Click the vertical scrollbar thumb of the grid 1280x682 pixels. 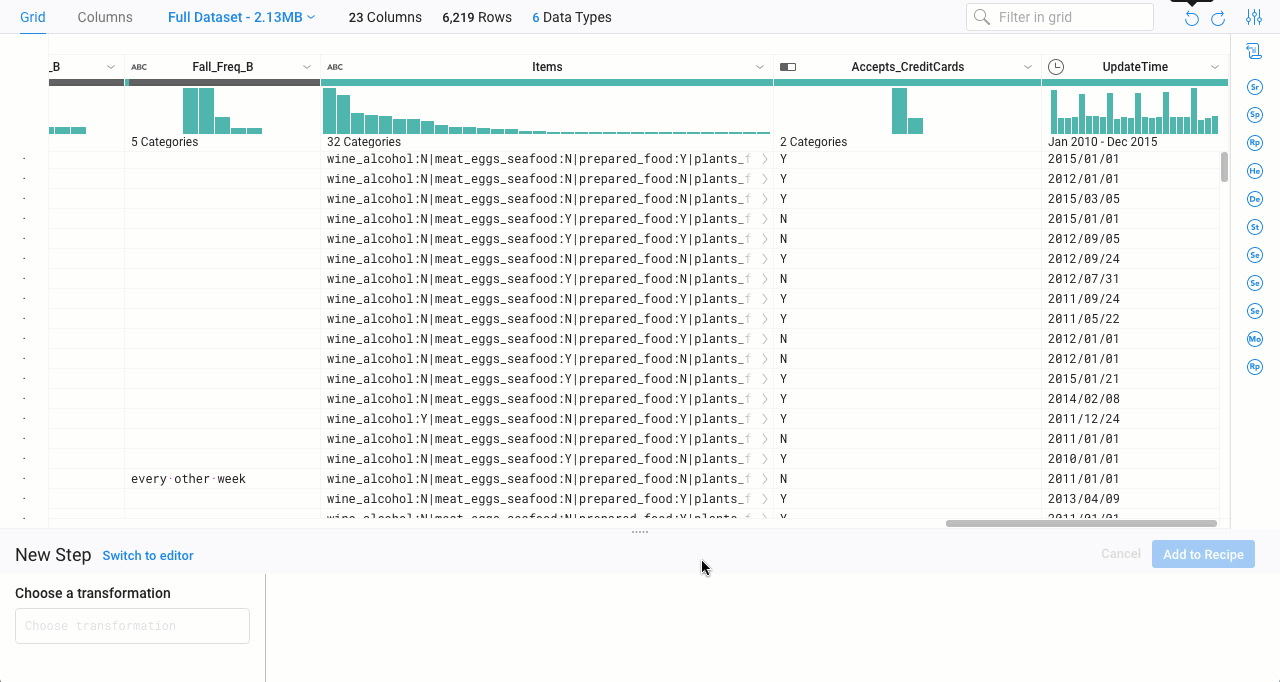[x=1224, y=167]
